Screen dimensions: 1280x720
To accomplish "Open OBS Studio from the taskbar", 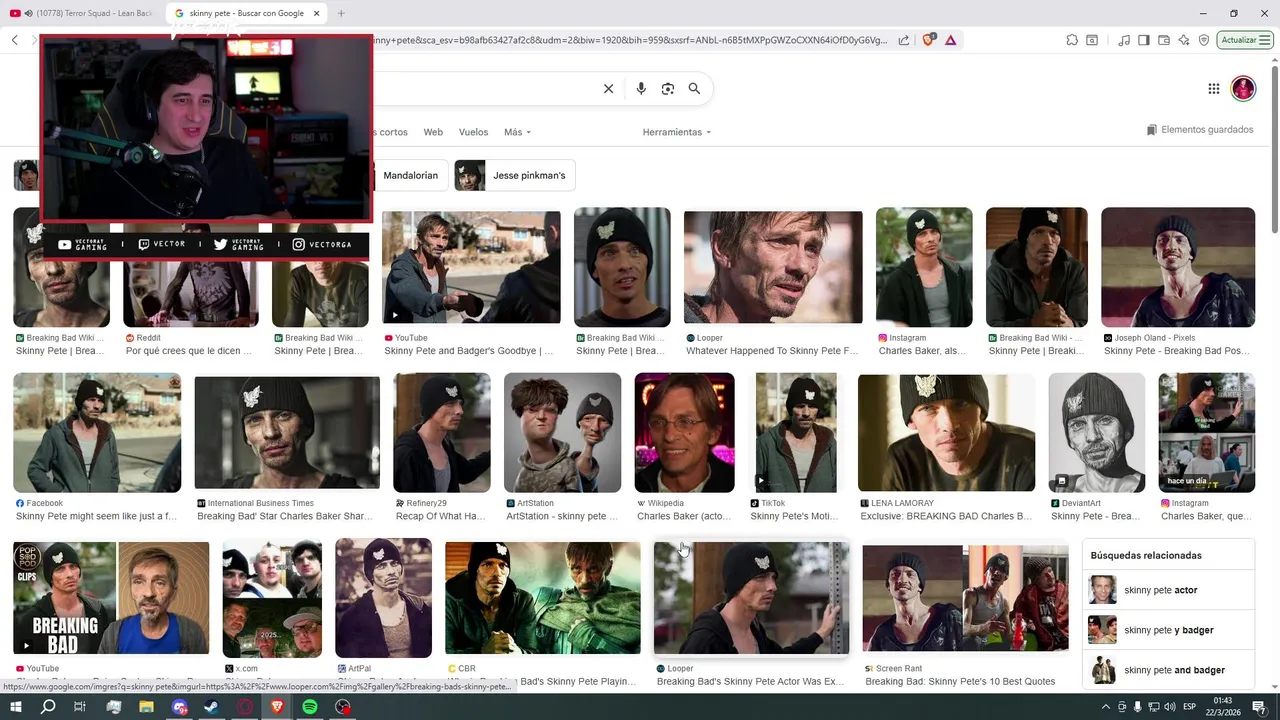I will 343,707.
